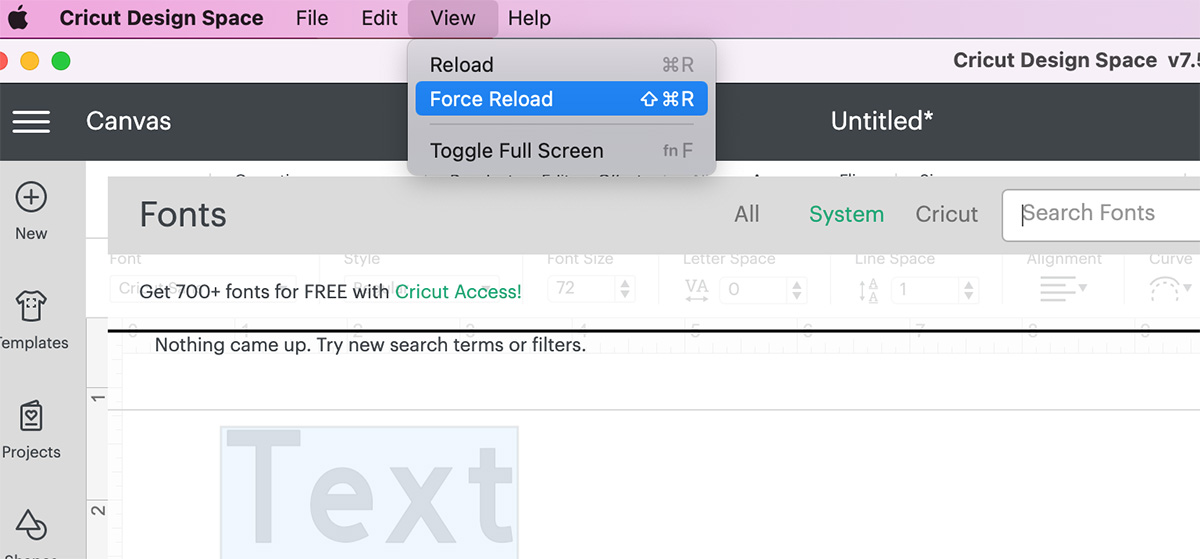Screen dimensions: 1200x559
Task: Select the Text object on canvas
Action: click(x=369, y=492)
